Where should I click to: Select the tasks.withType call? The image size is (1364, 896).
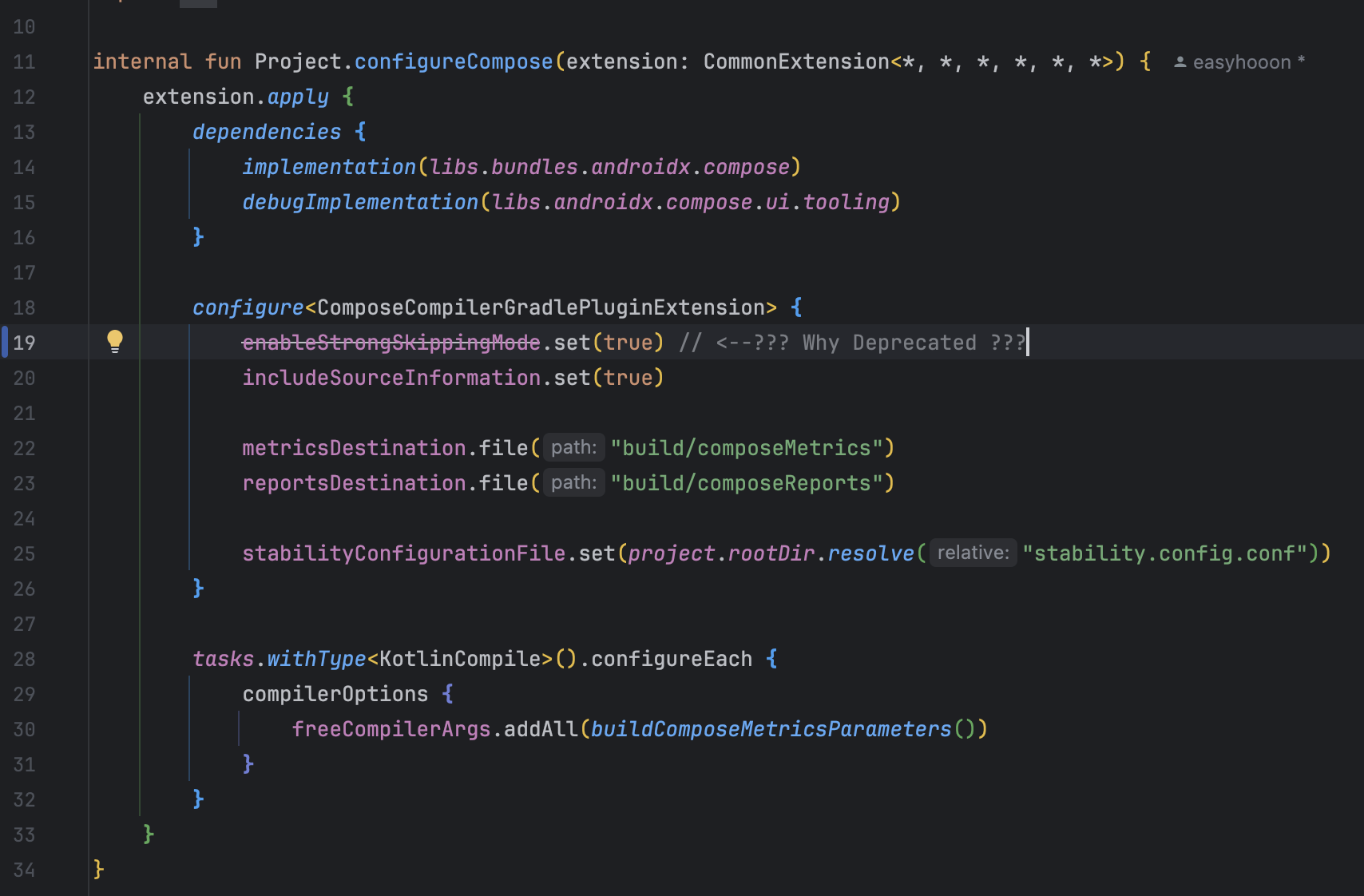(280, 659)
